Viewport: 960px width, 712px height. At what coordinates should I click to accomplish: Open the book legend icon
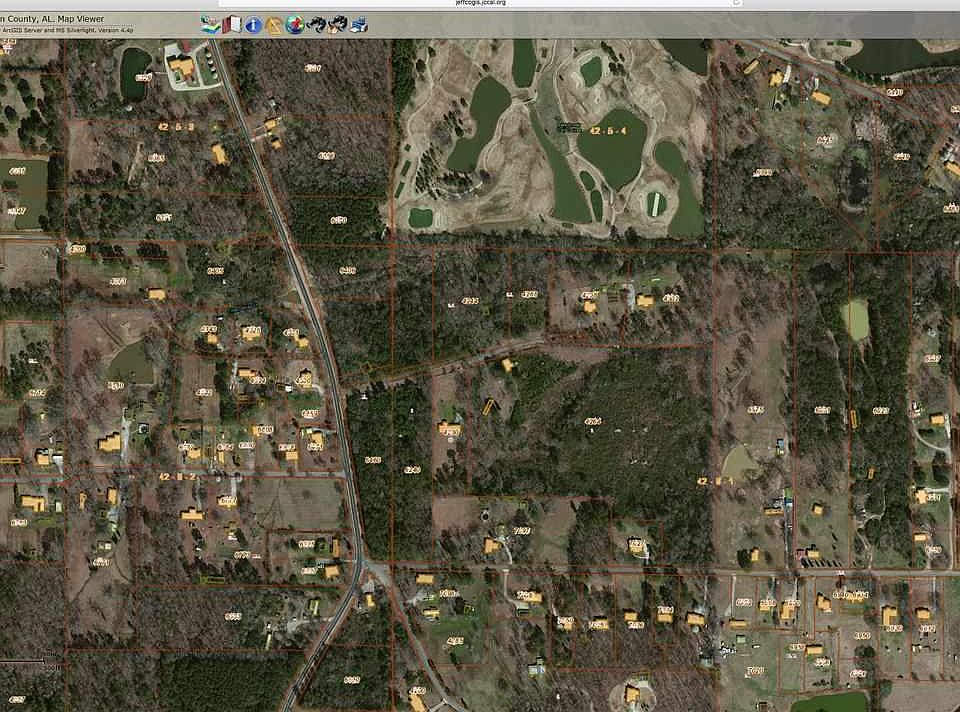click(231, 25)
